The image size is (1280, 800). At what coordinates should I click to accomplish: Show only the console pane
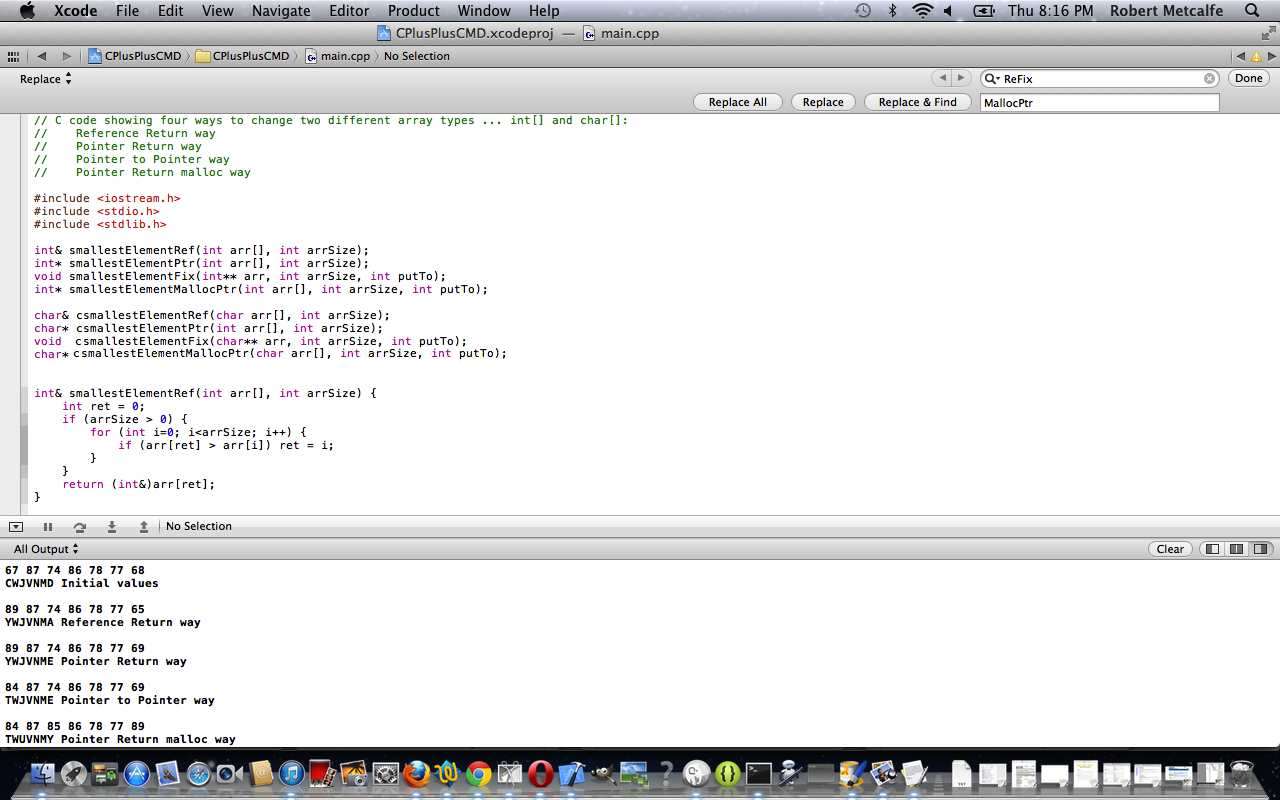[x=1261, y=549]
